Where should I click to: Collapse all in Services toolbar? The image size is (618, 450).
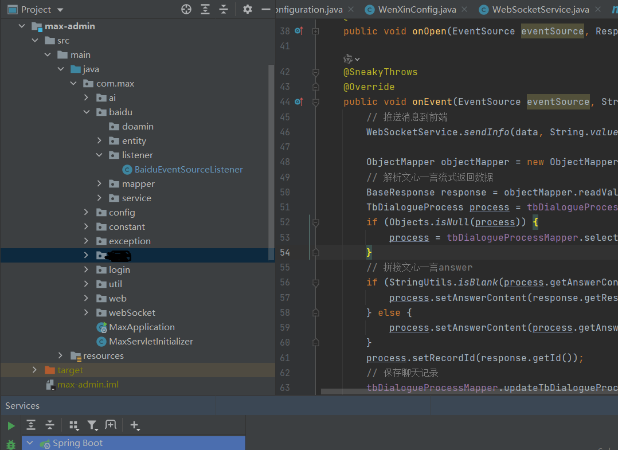pos(50,425)
